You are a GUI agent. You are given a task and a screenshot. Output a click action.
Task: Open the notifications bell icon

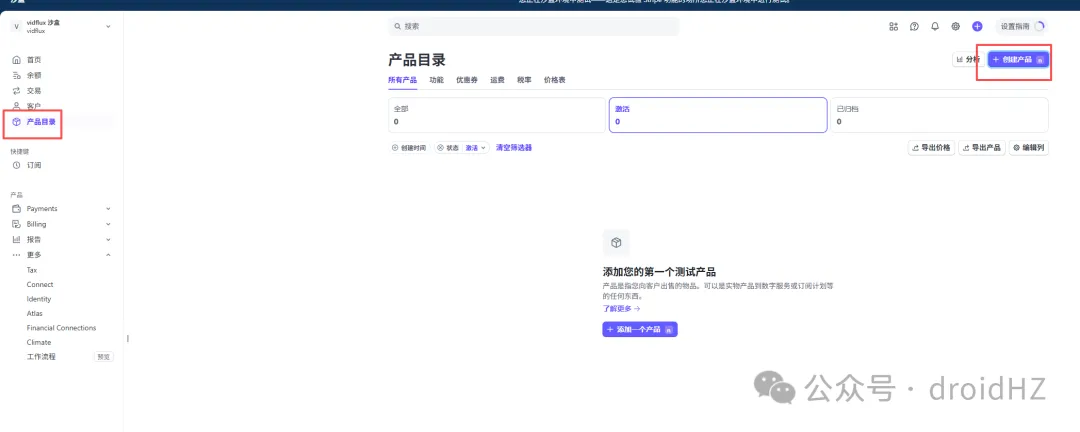935,27
